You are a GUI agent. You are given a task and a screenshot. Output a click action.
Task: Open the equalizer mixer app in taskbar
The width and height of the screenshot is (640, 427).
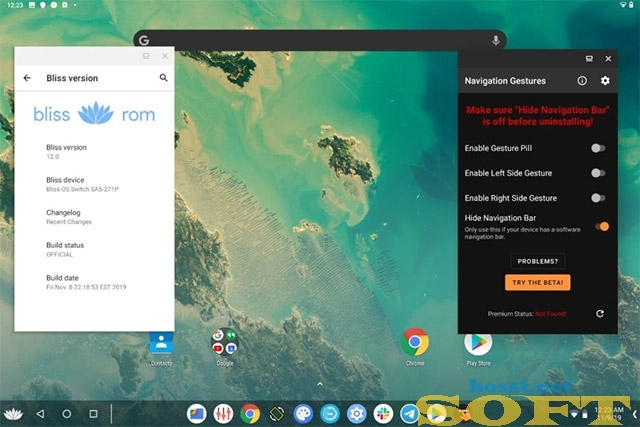point(223,414)
